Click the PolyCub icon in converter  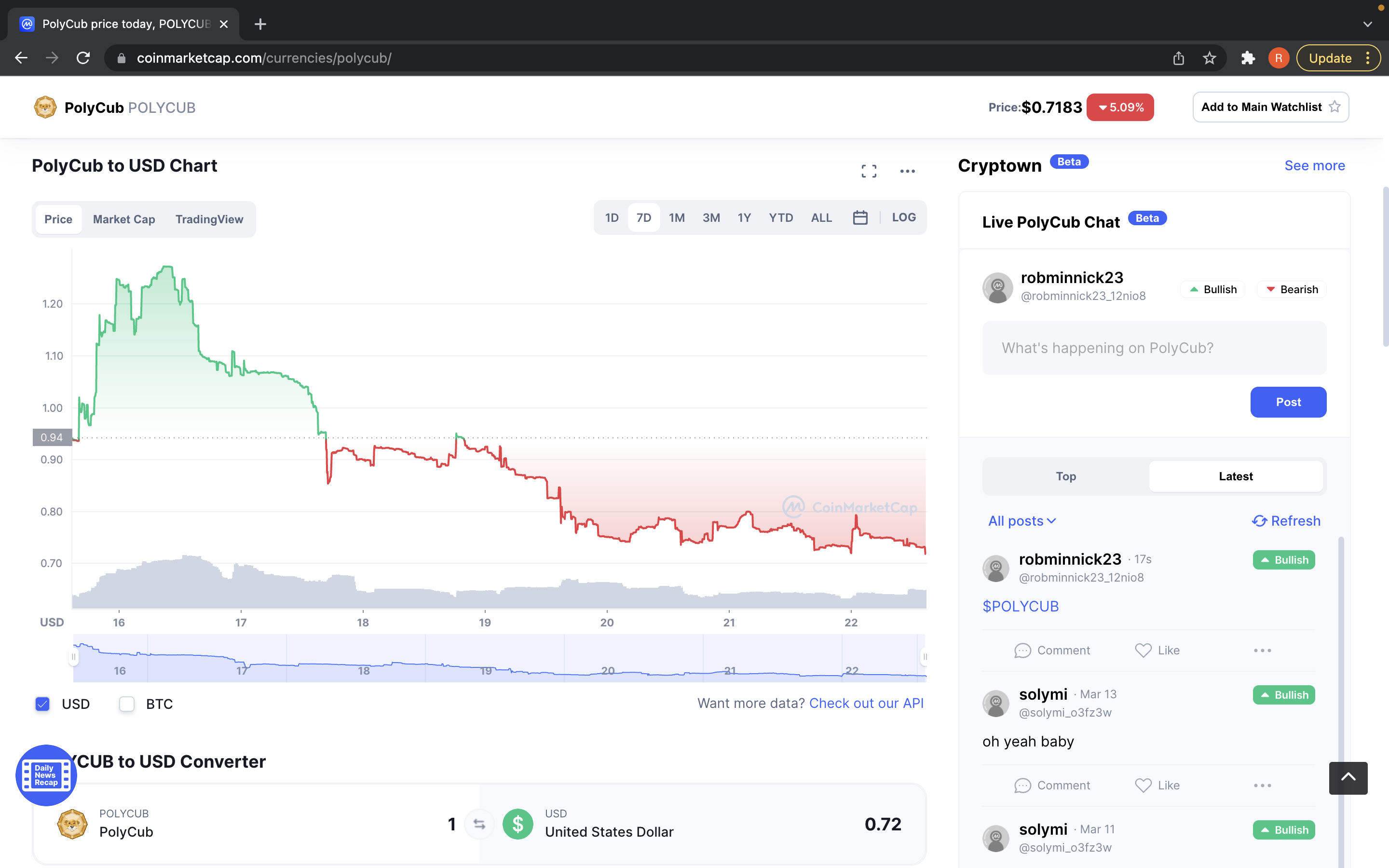[x=72, y=824]
